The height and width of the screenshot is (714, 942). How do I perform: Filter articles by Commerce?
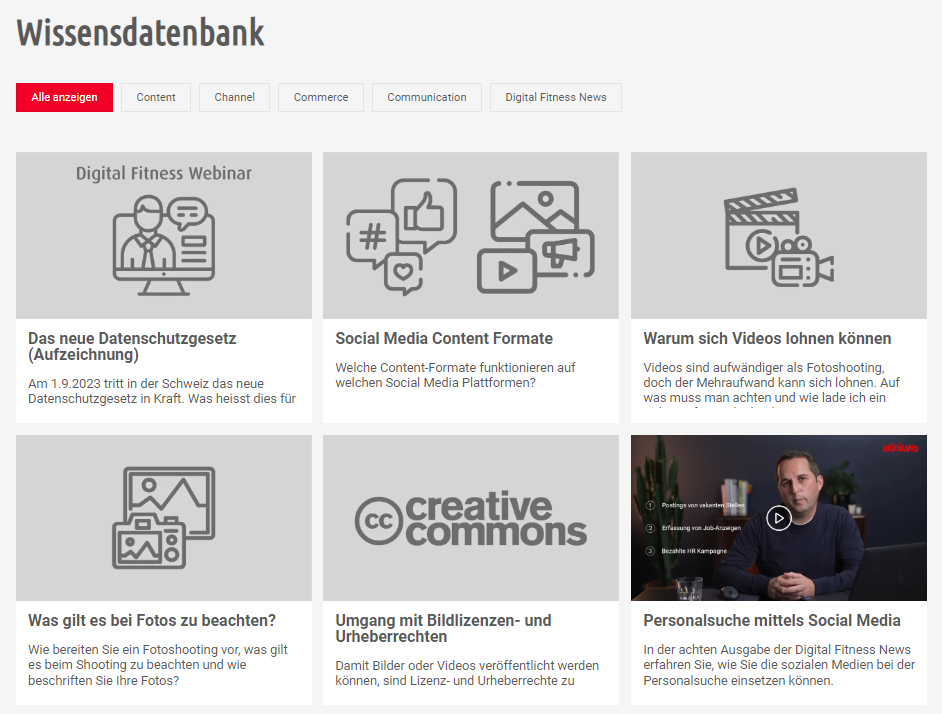321,97
